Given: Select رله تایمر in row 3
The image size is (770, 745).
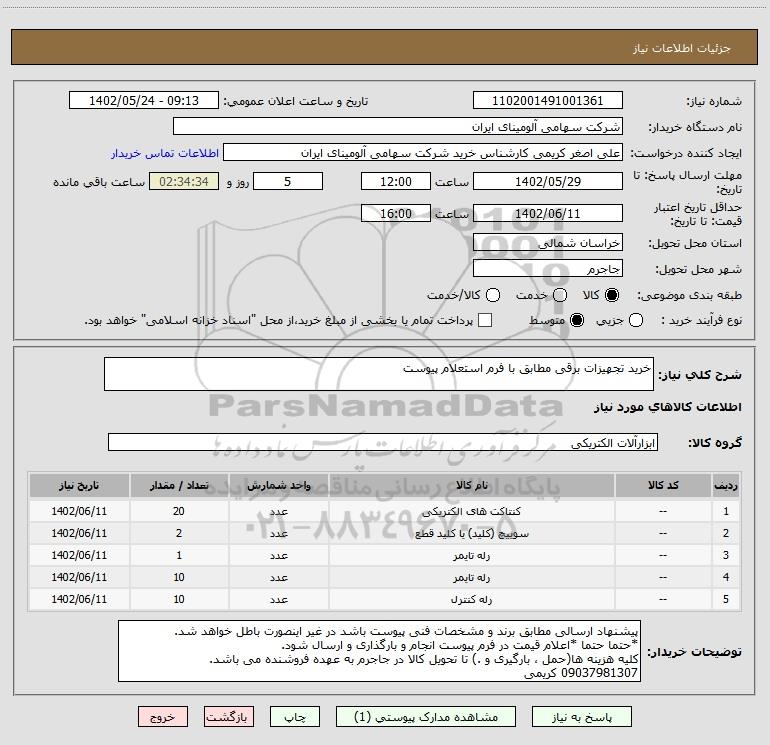Looking at the screenshot, I should point(471,555).
